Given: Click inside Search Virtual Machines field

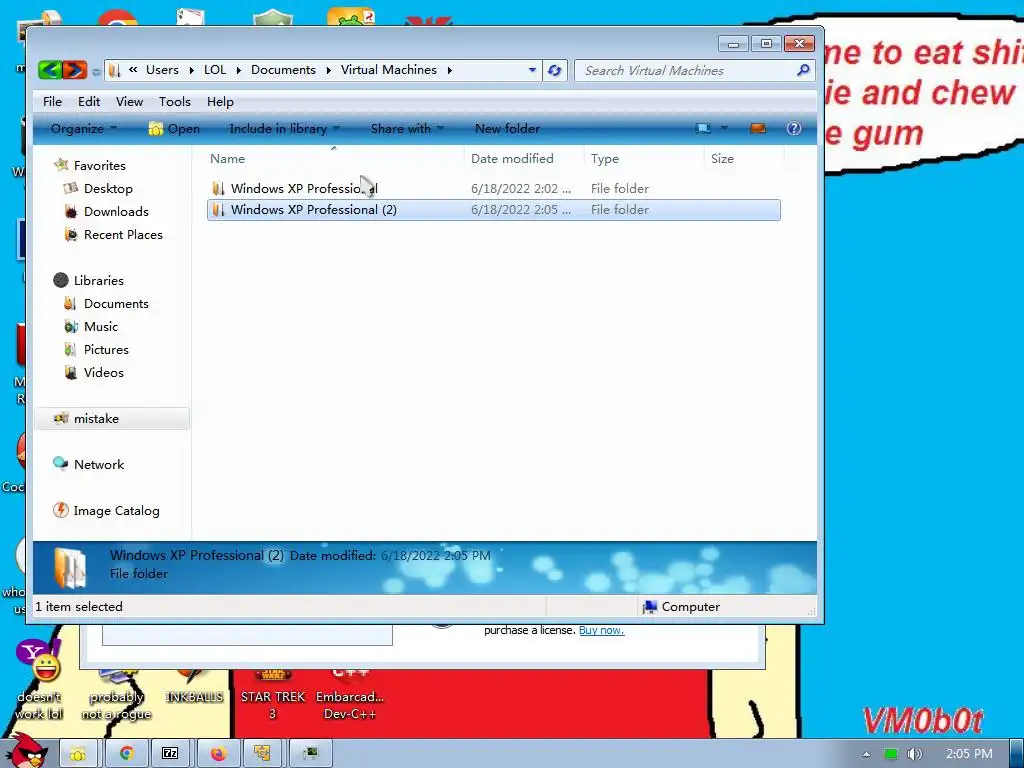Looking at the screenshot, I should pyautogui.click(x=686, y=71).
